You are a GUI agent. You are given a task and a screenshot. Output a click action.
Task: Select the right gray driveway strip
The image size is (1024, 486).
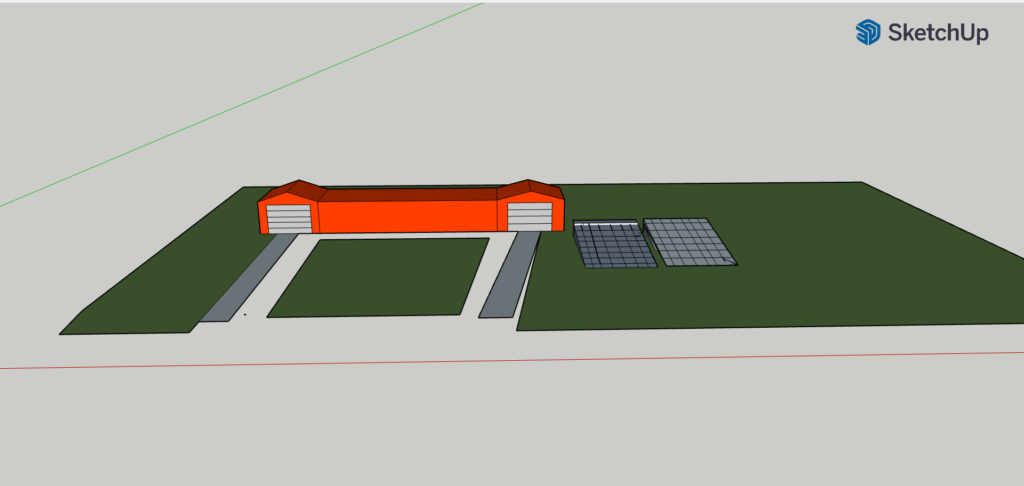point(510,275)
